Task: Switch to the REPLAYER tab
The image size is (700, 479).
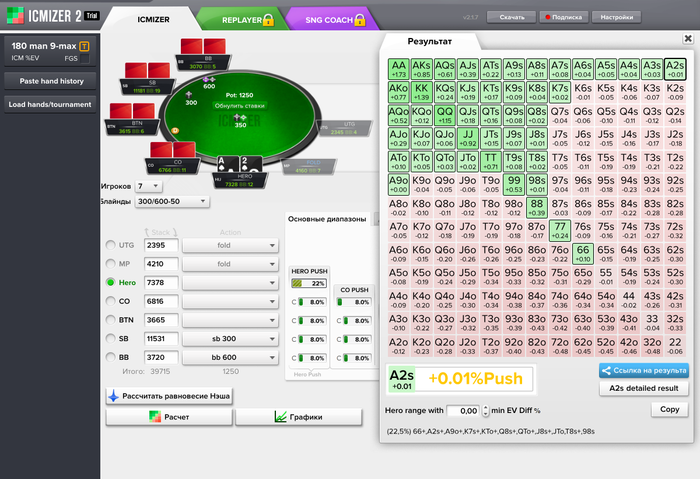Action: point(242,20)
